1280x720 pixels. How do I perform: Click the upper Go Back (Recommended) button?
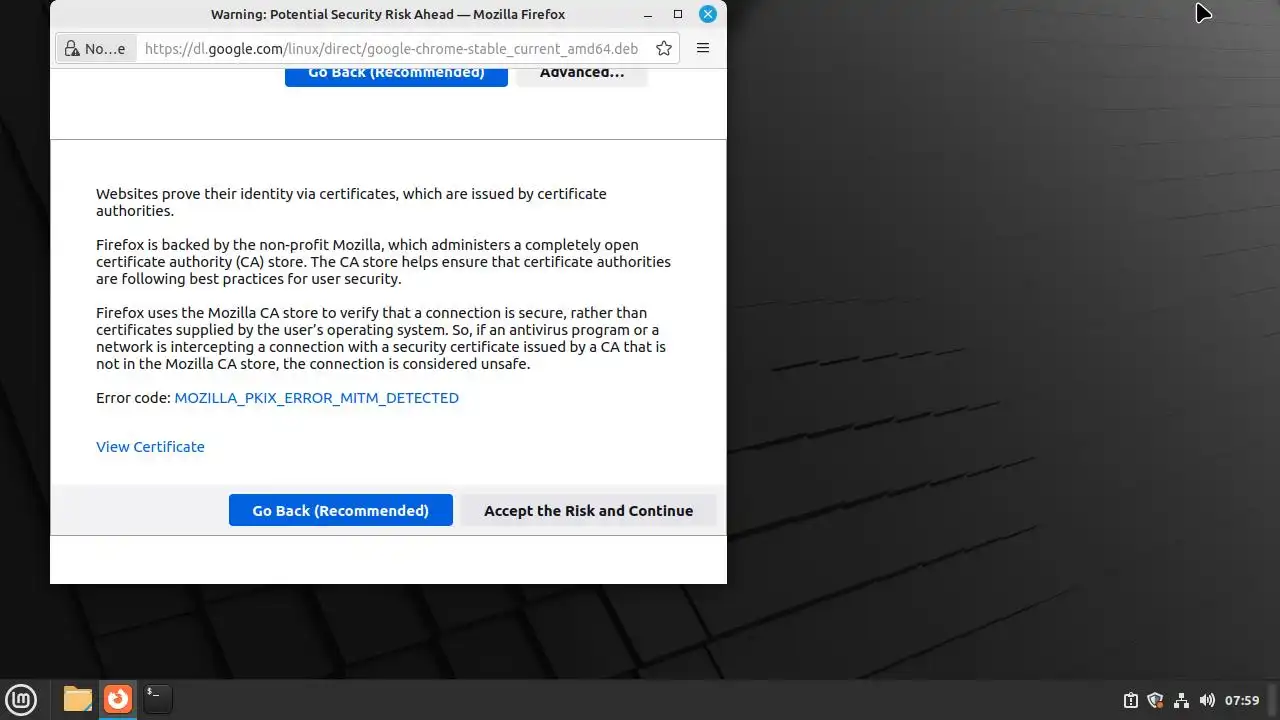[396, 77]
